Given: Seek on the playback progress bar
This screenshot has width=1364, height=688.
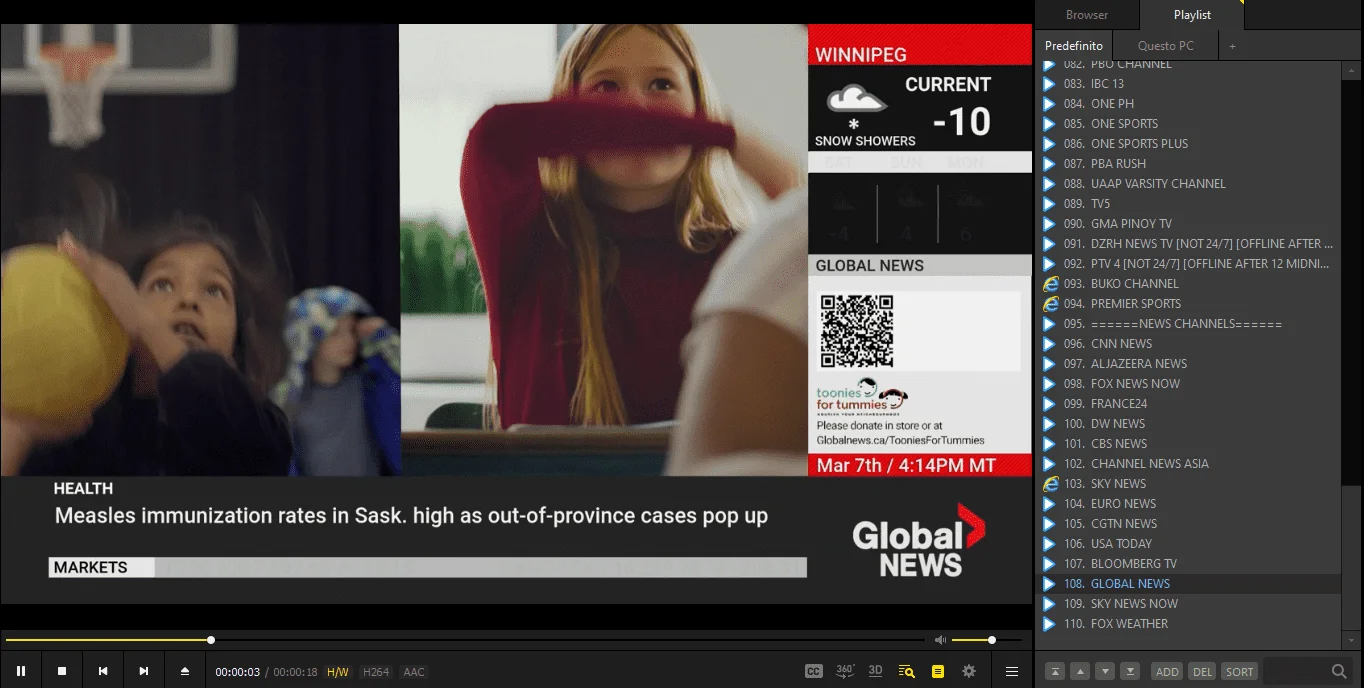Looking at the screenshot, I should pyautogui.click(x=465, y=640).
